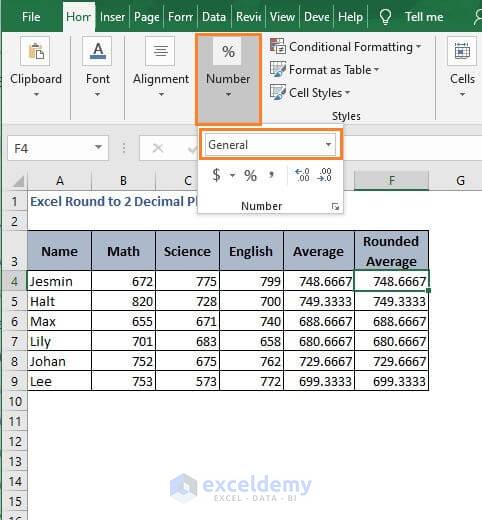482x520 pixels.
Task: Click Halt's Math score 820
Action: [x=123, y=301]
